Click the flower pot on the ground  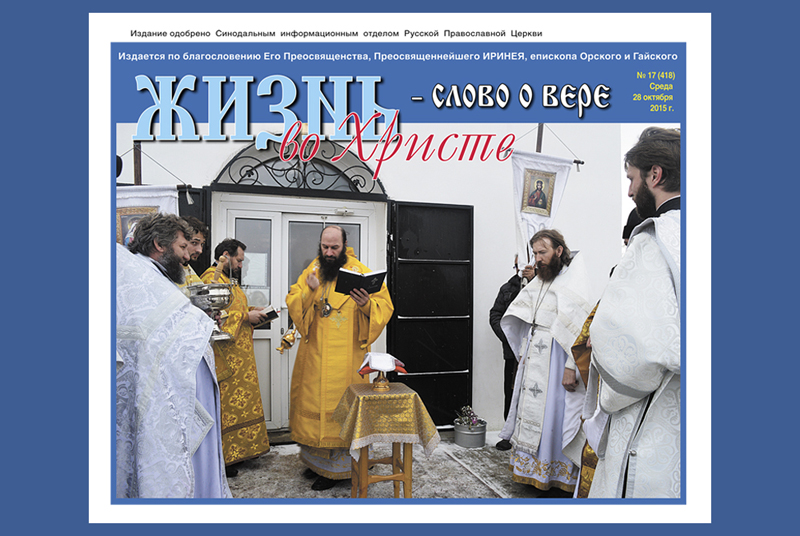(x=468, y=428)
